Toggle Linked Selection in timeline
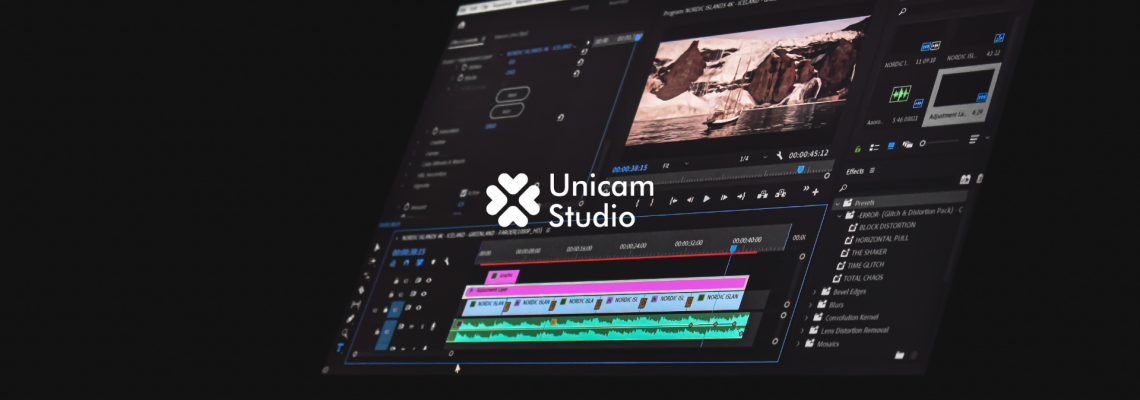The height and width of the screenshot is (400, 1140). coord(420,263)
